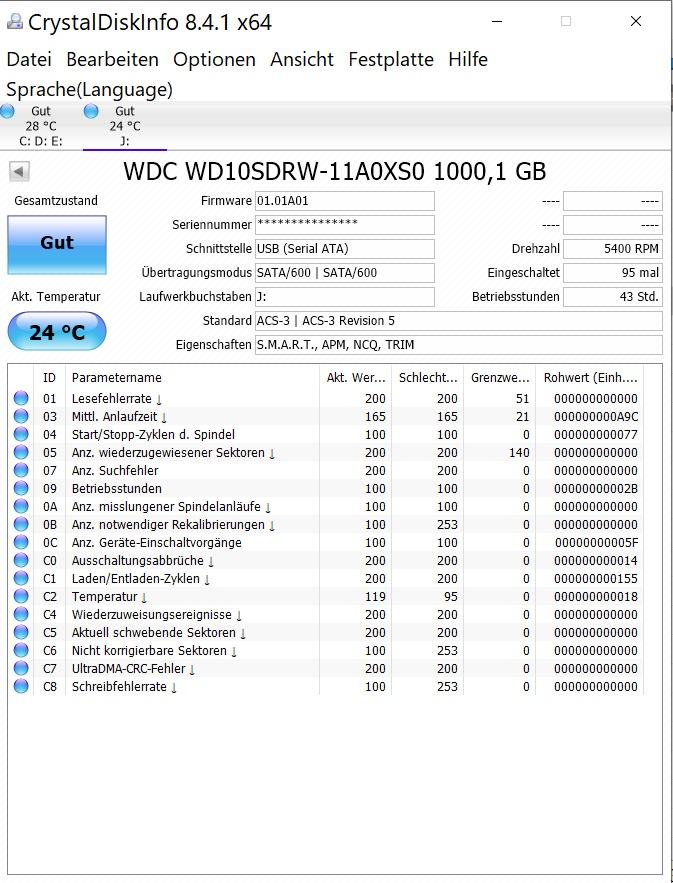
Task: Click the Gut health status button
Action: point(57,244)
